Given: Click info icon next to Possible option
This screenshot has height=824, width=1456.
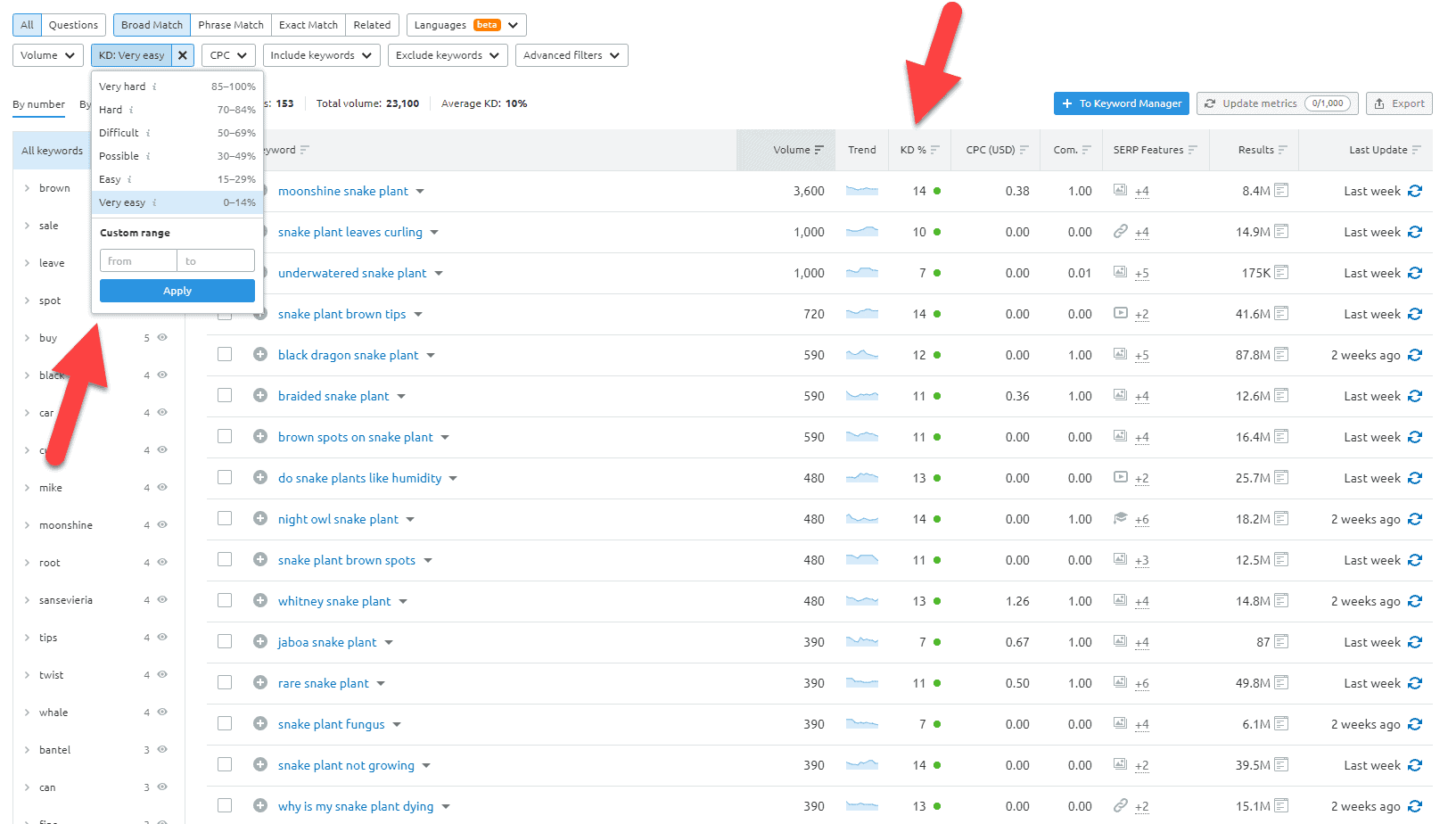Looking at the screenshot, I should 148,156.
